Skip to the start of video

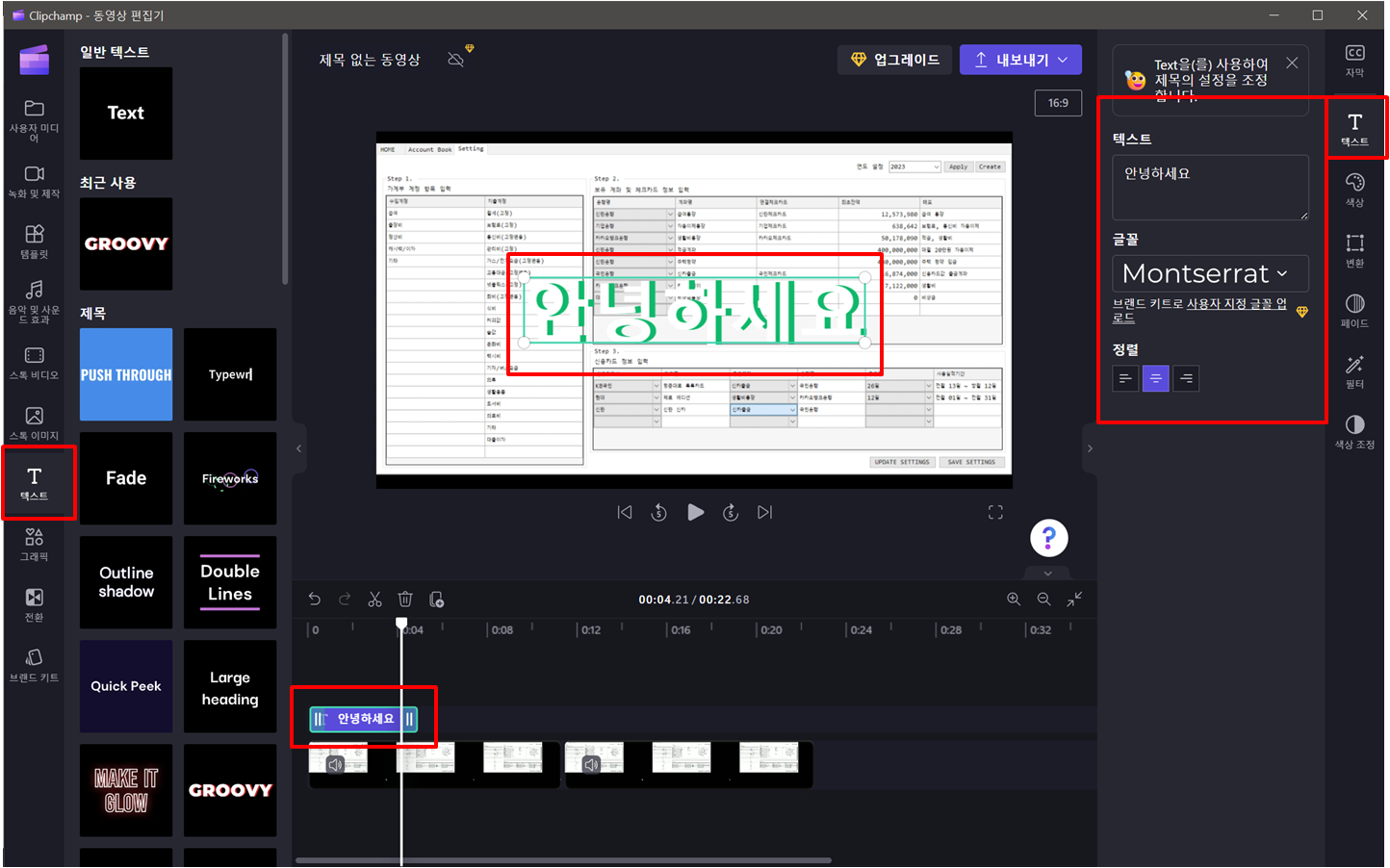(x=625, y=512)
